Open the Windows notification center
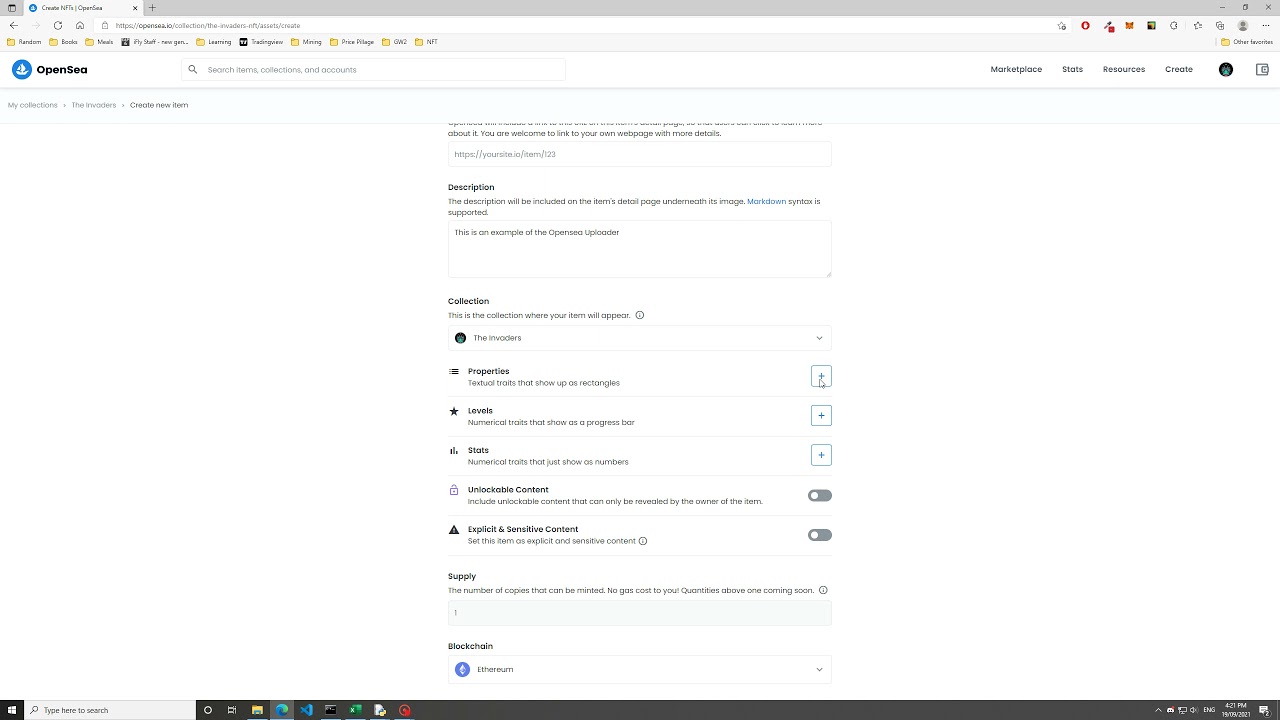The image size is (1280, 720). (1265, 710)
